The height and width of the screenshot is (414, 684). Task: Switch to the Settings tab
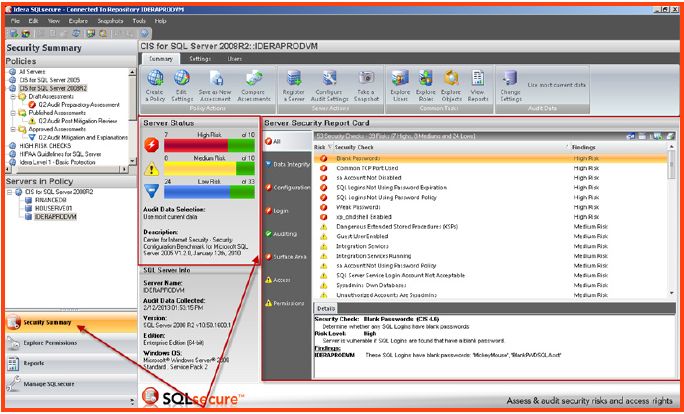[x=200, y=59]
